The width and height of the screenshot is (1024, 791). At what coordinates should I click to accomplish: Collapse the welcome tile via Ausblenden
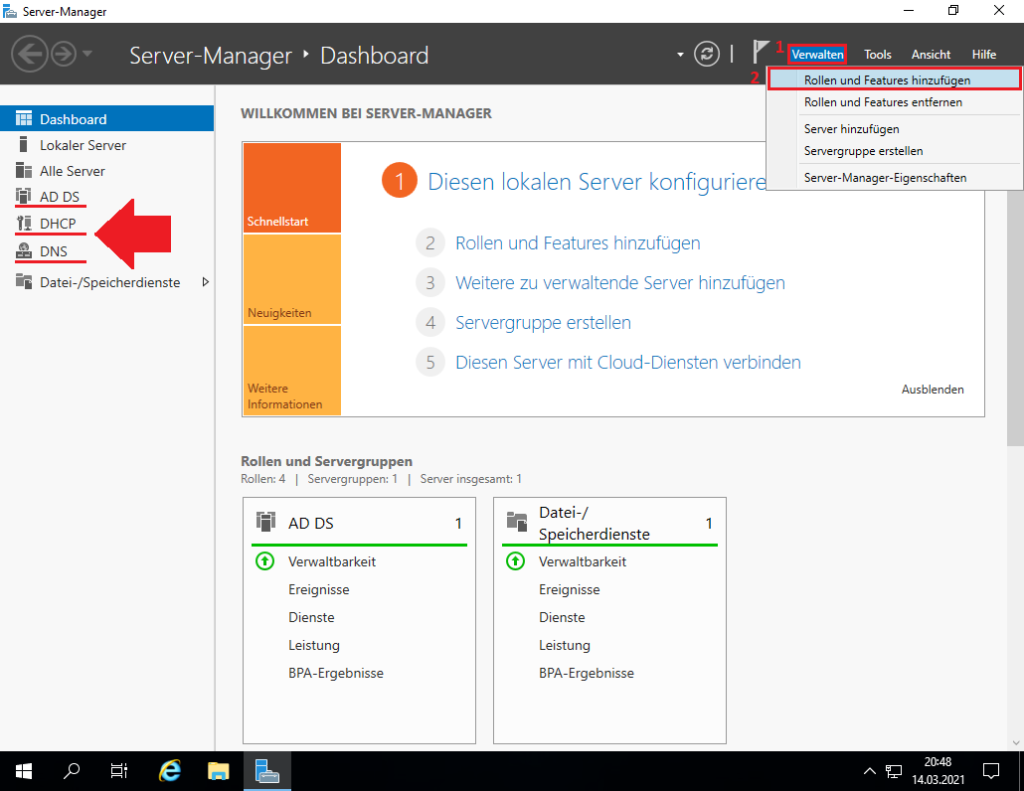click(932, 389)
